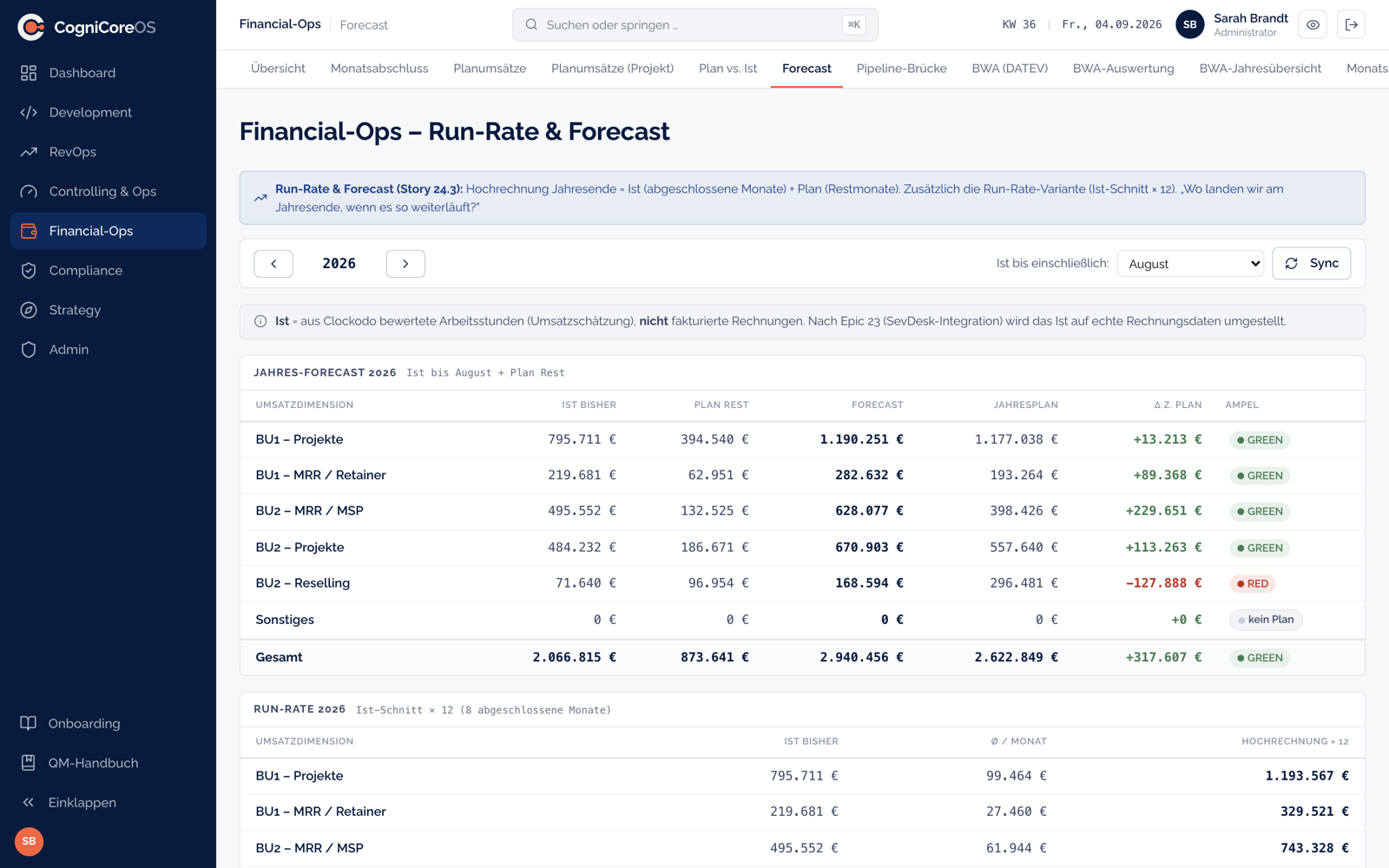Click the run-rate value 743.328 €
The image size is (1389, 868).
tap(1314, 848)
